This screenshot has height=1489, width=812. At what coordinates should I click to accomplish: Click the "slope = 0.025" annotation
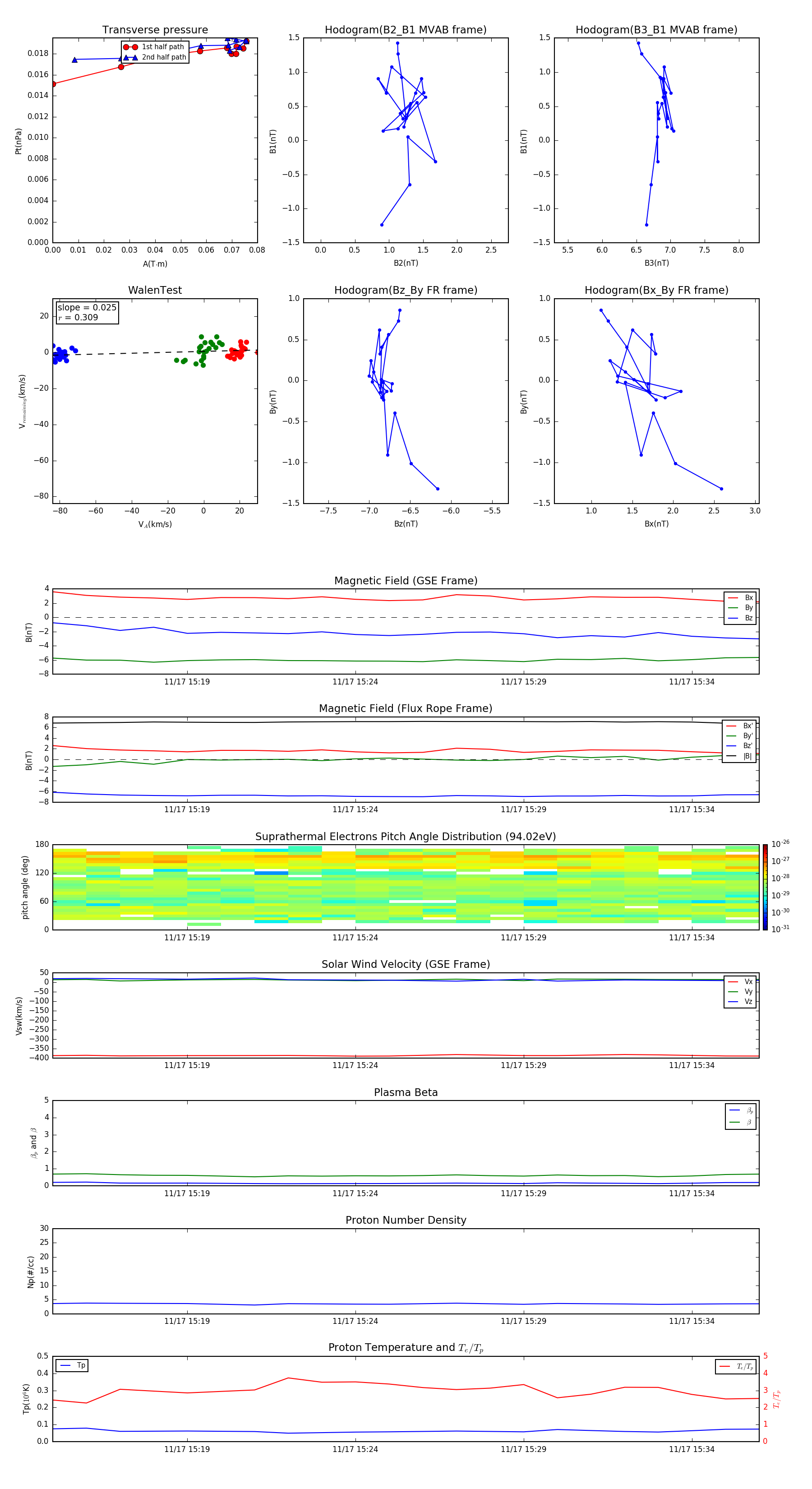tap(87, 308)
